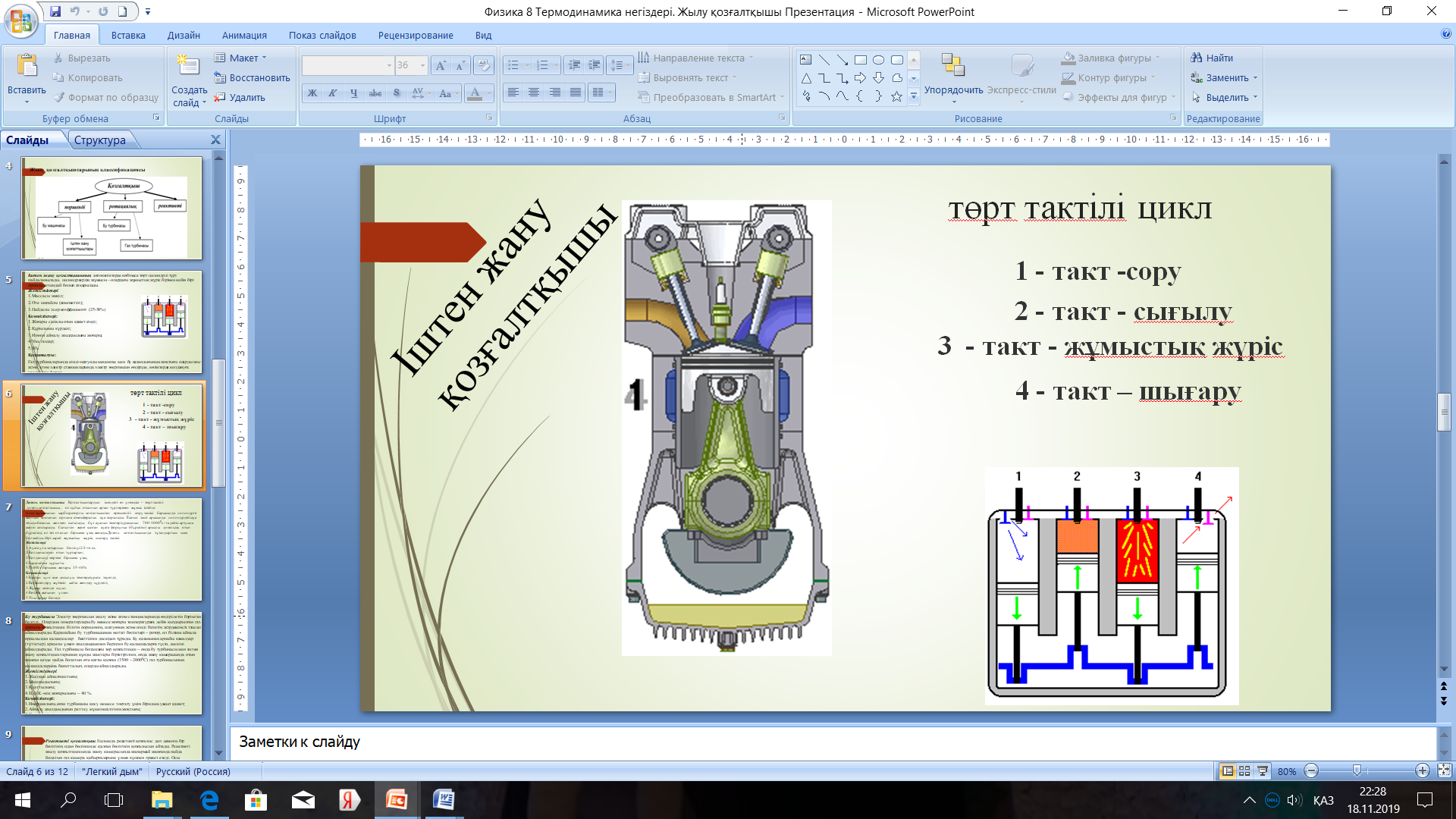
Task: Switch to the Структура pane tab
Action: (100, 140)
